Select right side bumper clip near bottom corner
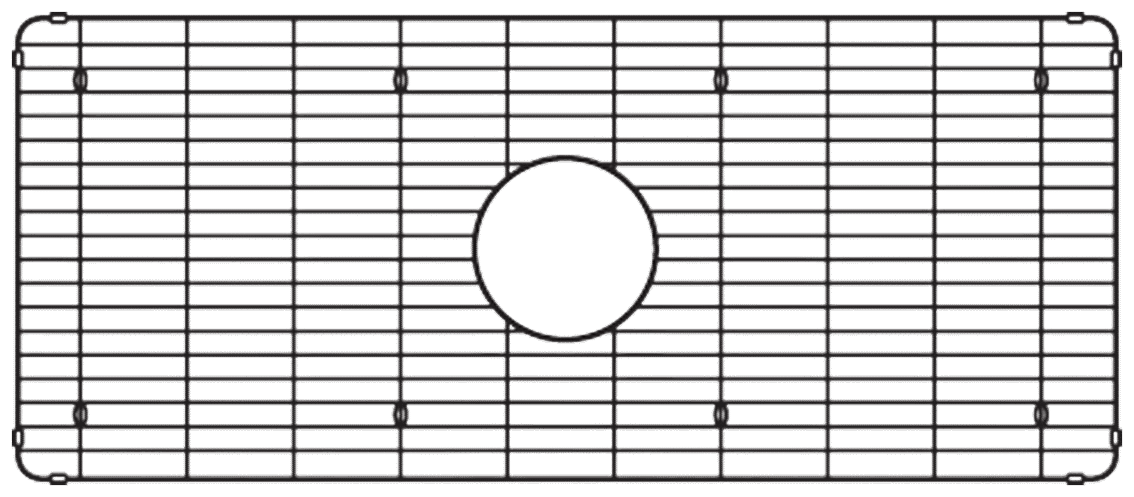1134x497 pixels. tap(1118, 436)
